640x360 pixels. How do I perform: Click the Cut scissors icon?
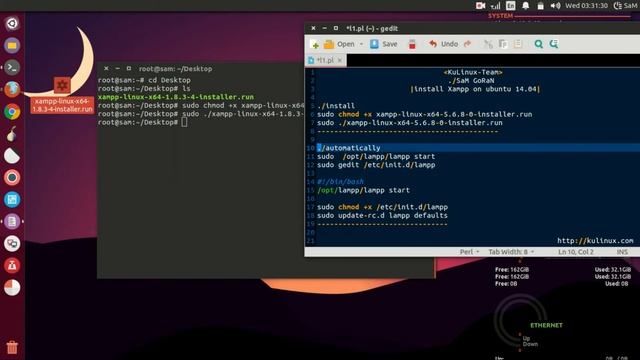pos(488,44)
